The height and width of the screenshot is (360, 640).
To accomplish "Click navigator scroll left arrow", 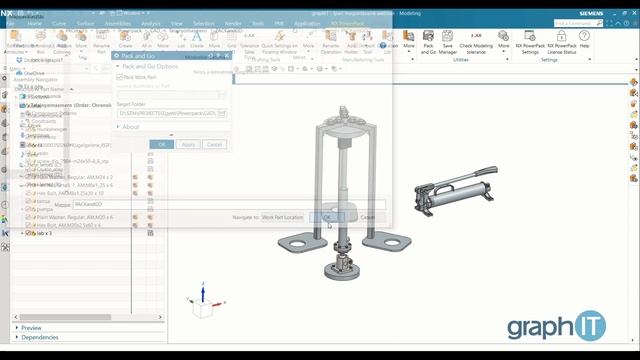I will (x=16, y=317).
